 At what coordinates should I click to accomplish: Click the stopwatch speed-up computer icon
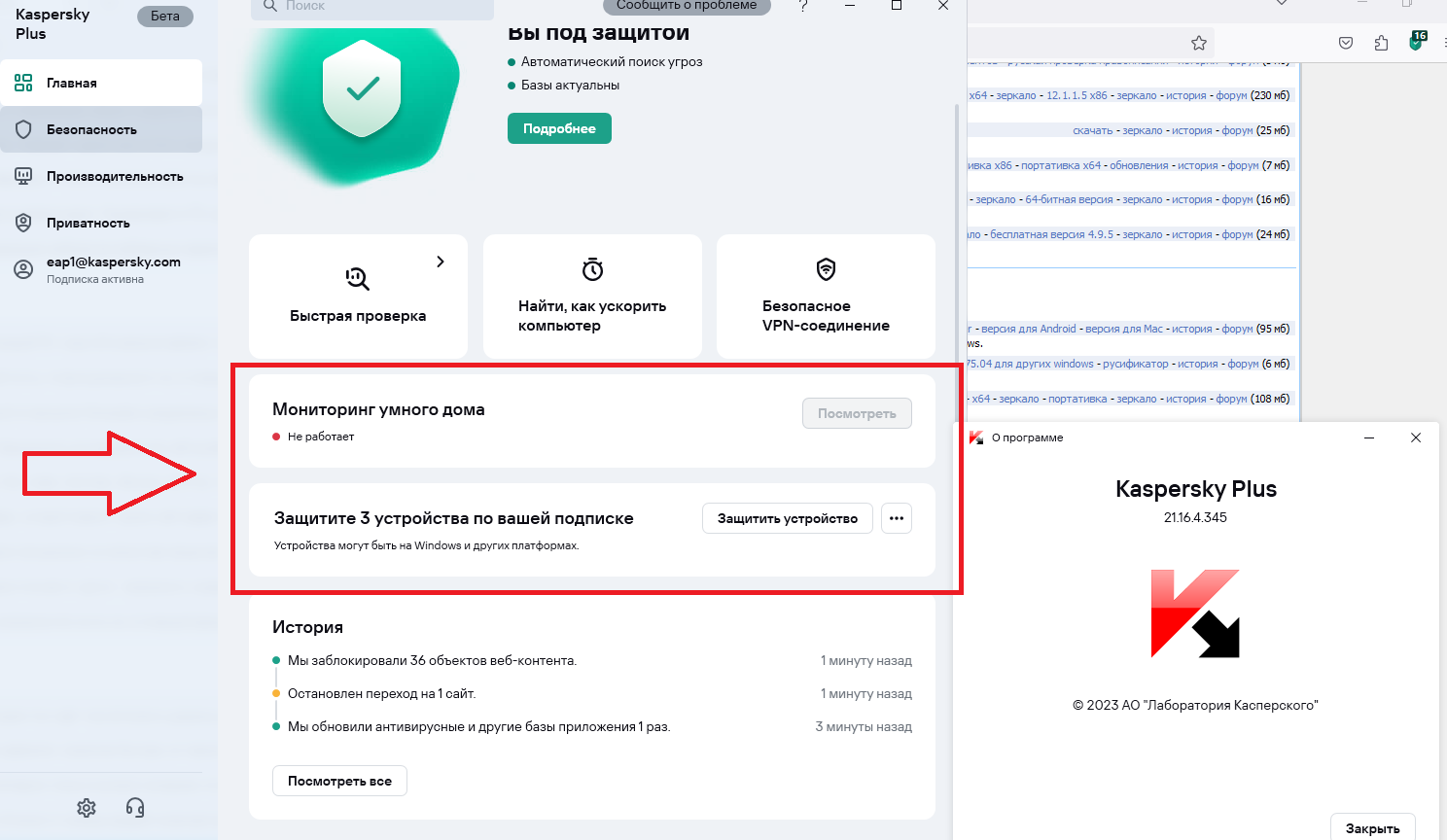592,269
